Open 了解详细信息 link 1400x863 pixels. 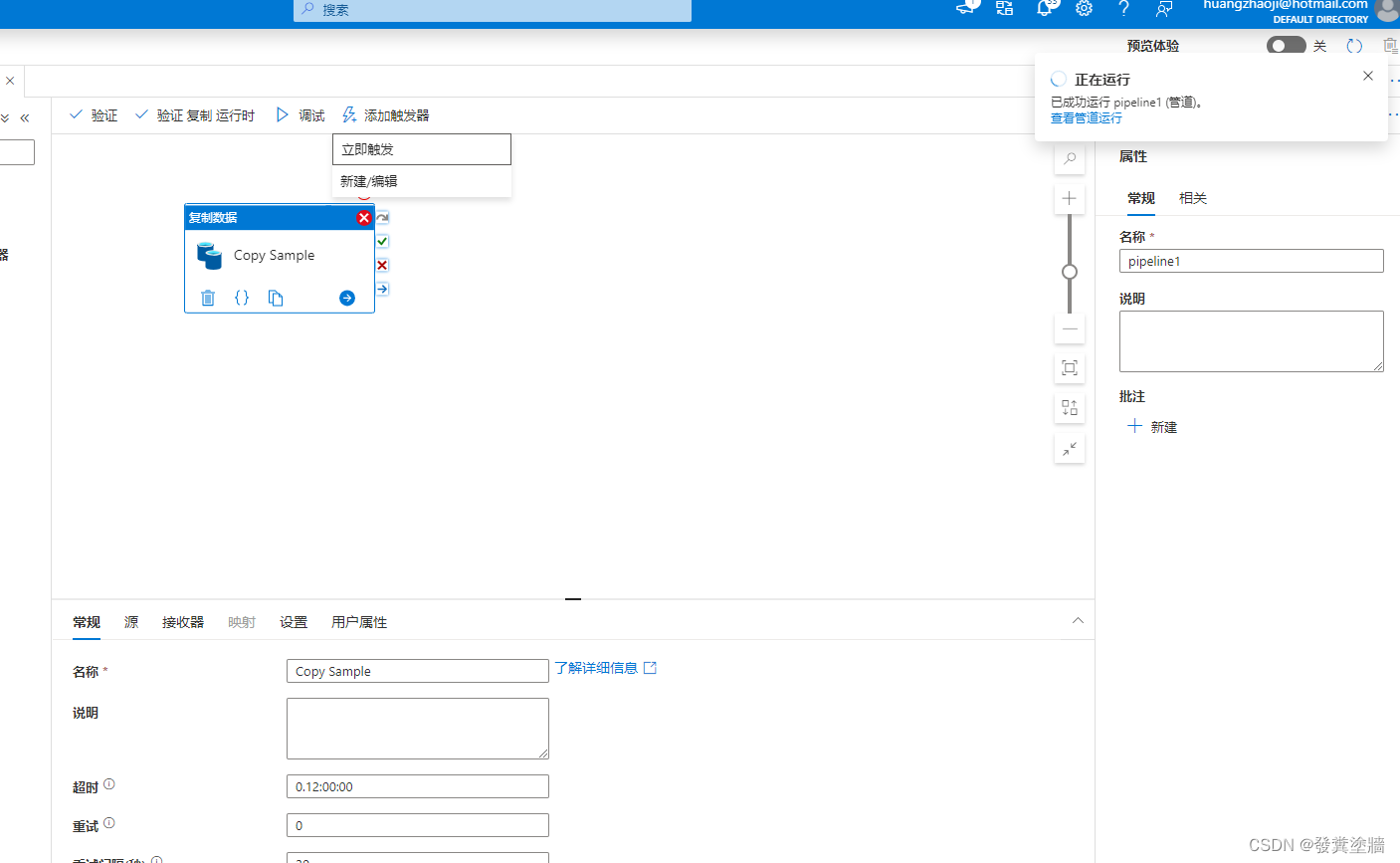[605, 668]
